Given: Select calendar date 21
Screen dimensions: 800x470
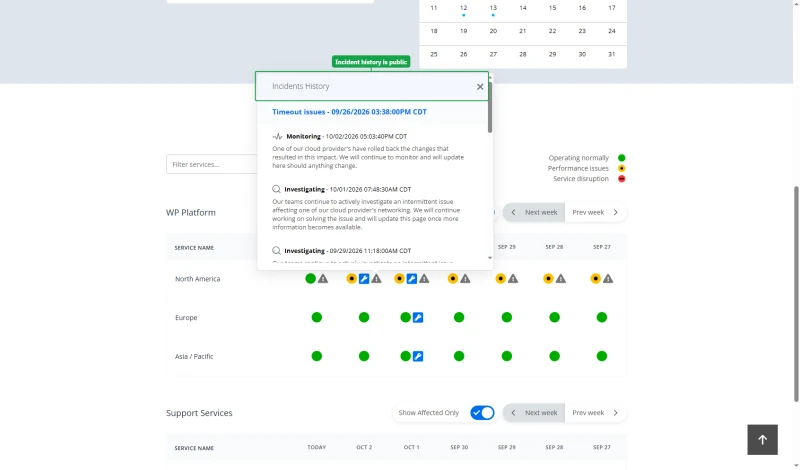Looking at the screenshot, I should click(x=522, y=31).
